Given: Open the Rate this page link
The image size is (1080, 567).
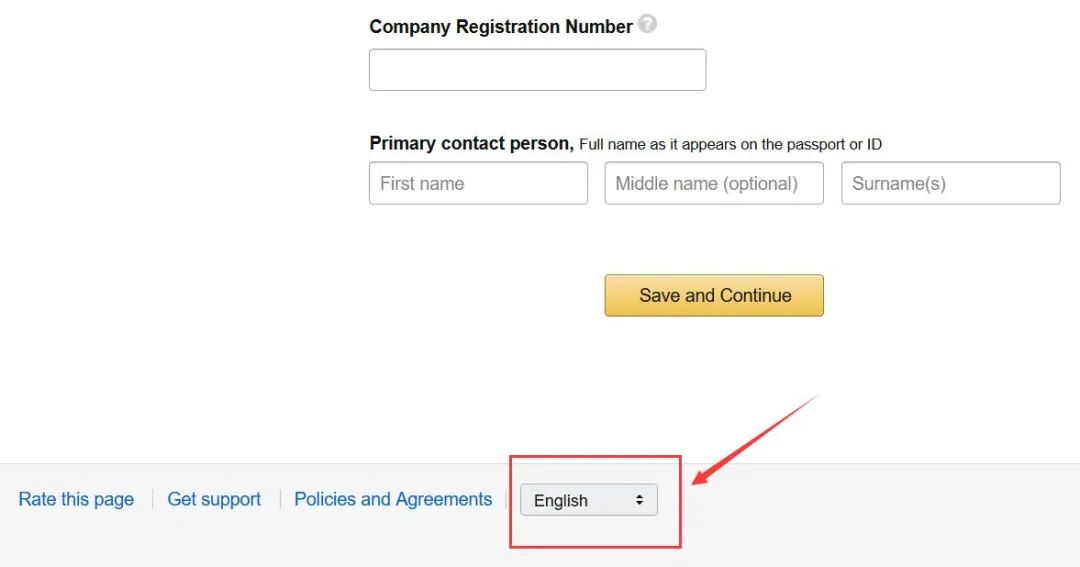Looking at the screenshot, I should tap(76, 500).
